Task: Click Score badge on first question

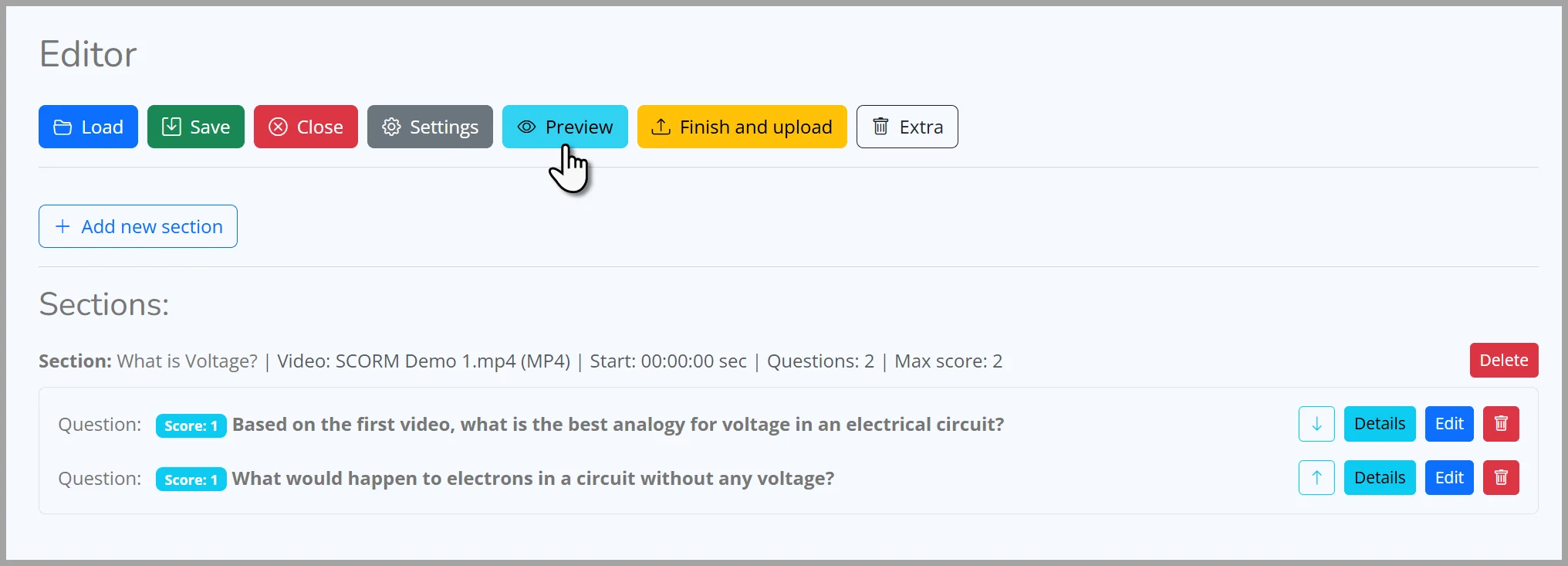Action: coord(191,425)
